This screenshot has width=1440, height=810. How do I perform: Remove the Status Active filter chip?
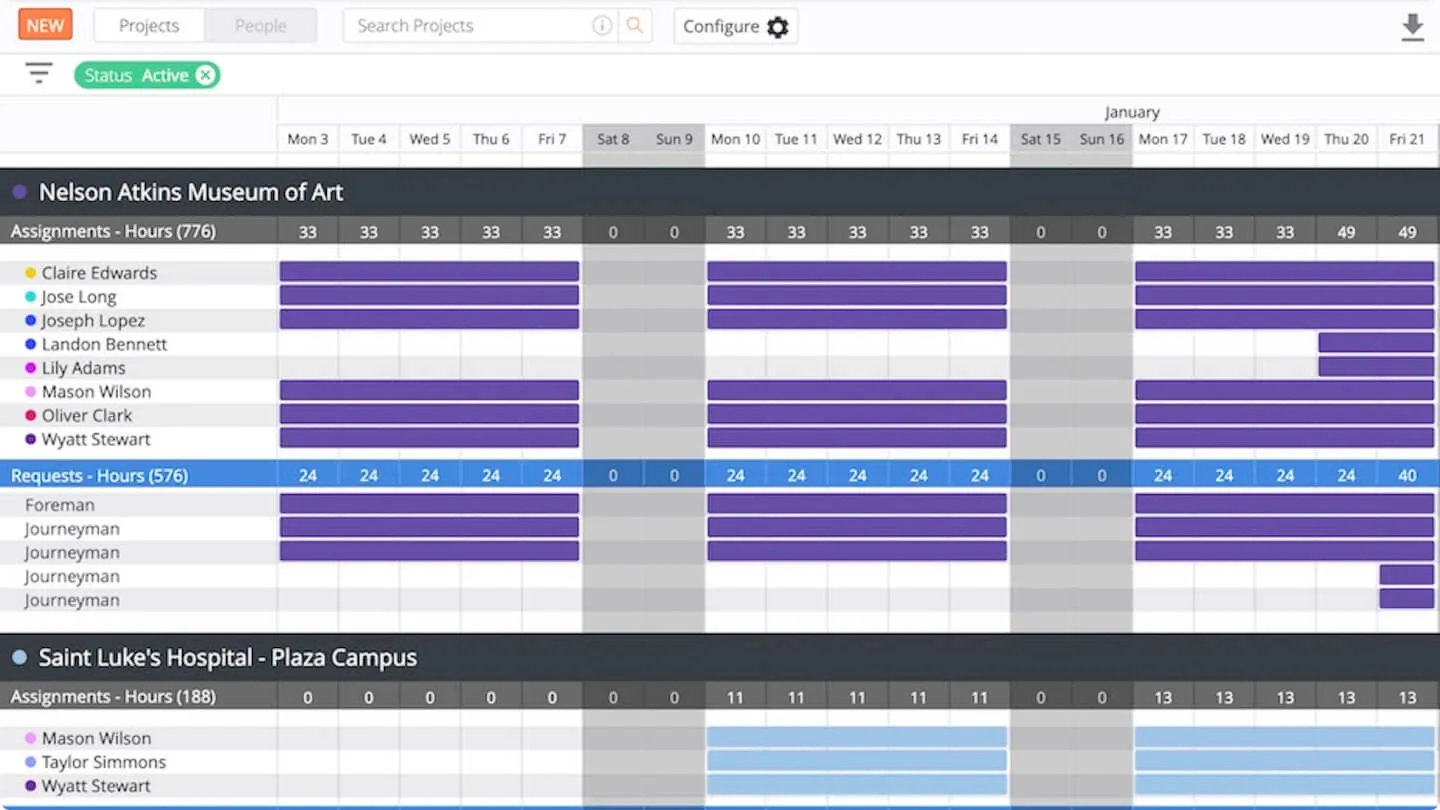pyautogui.click(x=205, y=75)
